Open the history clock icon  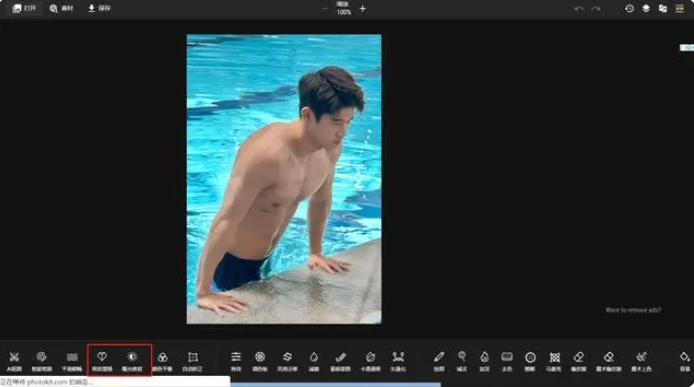pos(629,8)
